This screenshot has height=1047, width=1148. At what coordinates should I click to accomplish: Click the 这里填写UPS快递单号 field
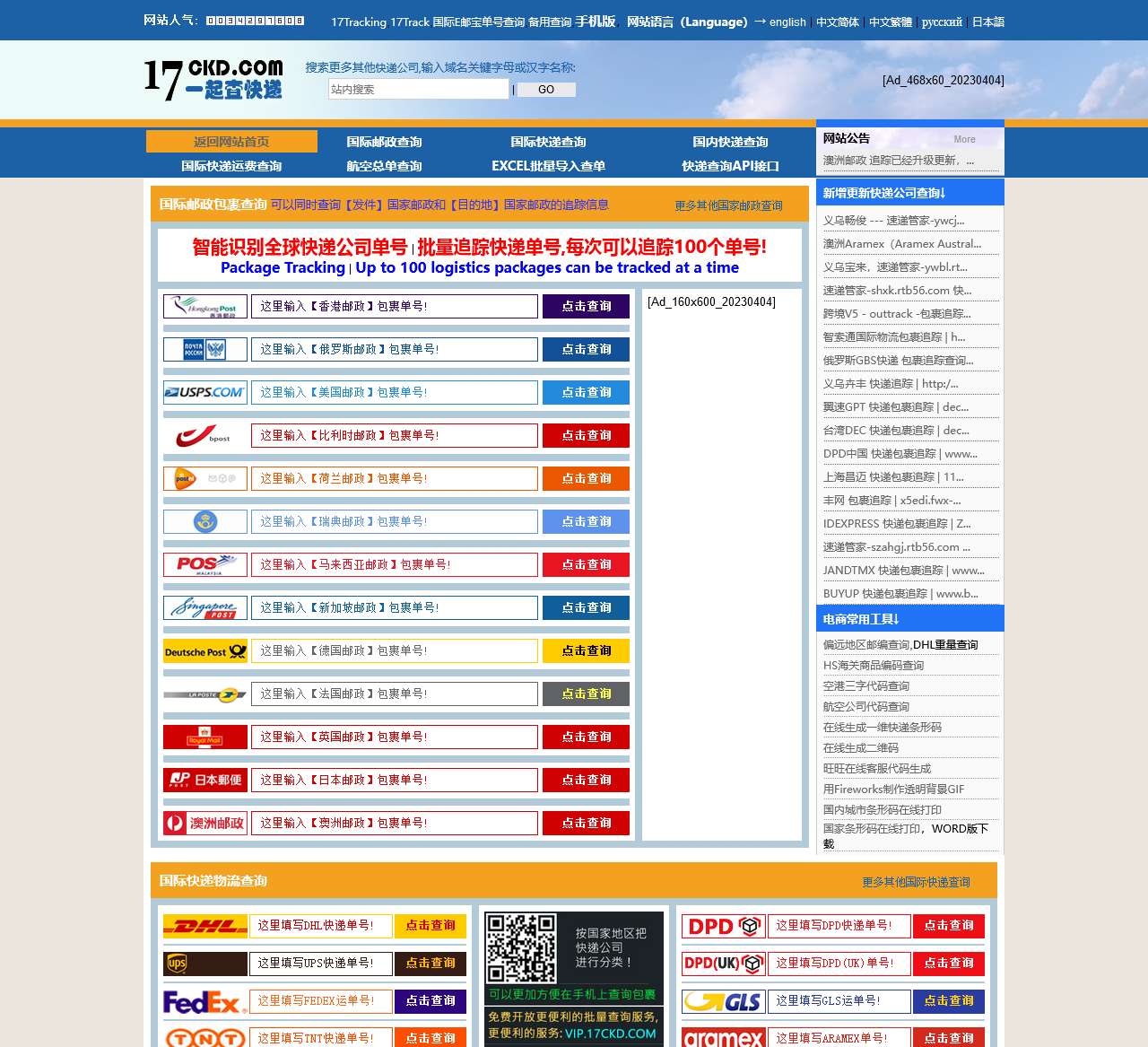pyautogui.click(x=321, y=964)
